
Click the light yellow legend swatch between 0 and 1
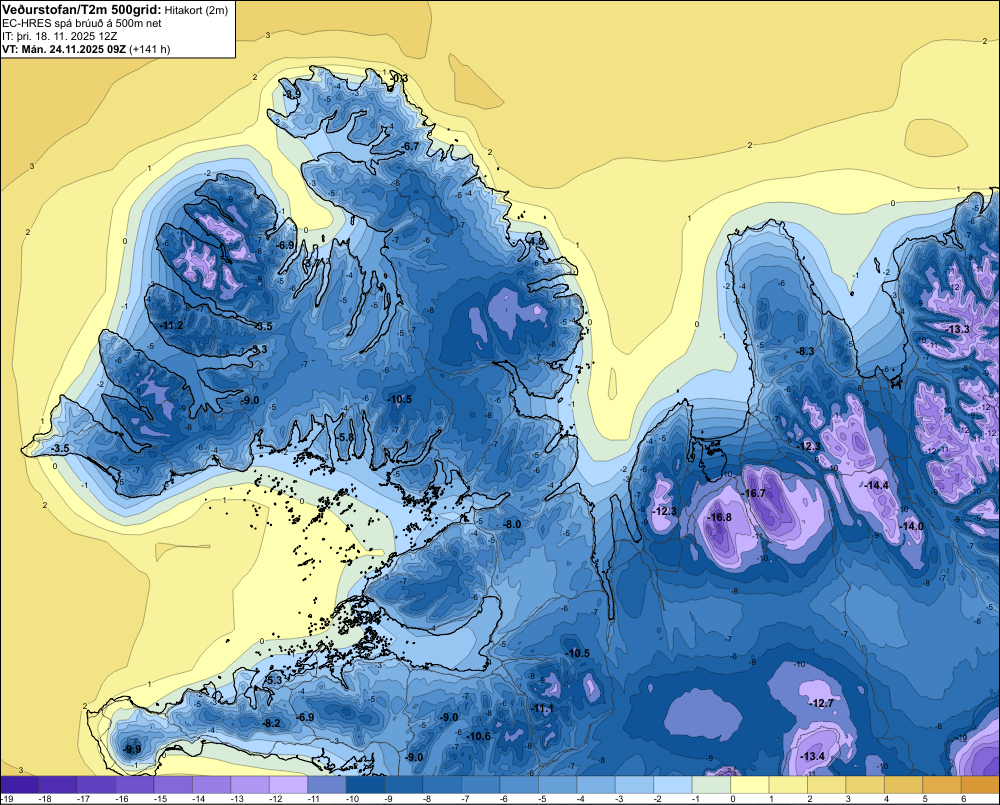pyautogui.click(x=749, y=784)
